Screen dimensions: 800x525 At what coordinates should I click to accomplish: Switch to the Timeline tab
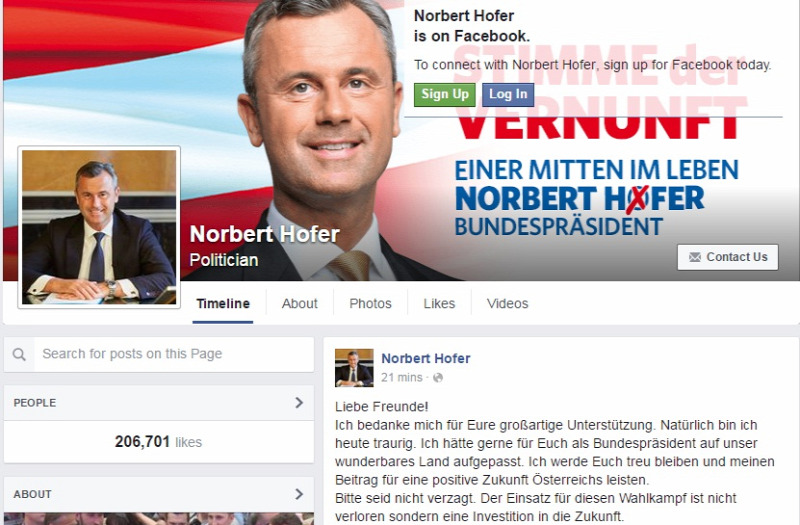coord(223,304)
